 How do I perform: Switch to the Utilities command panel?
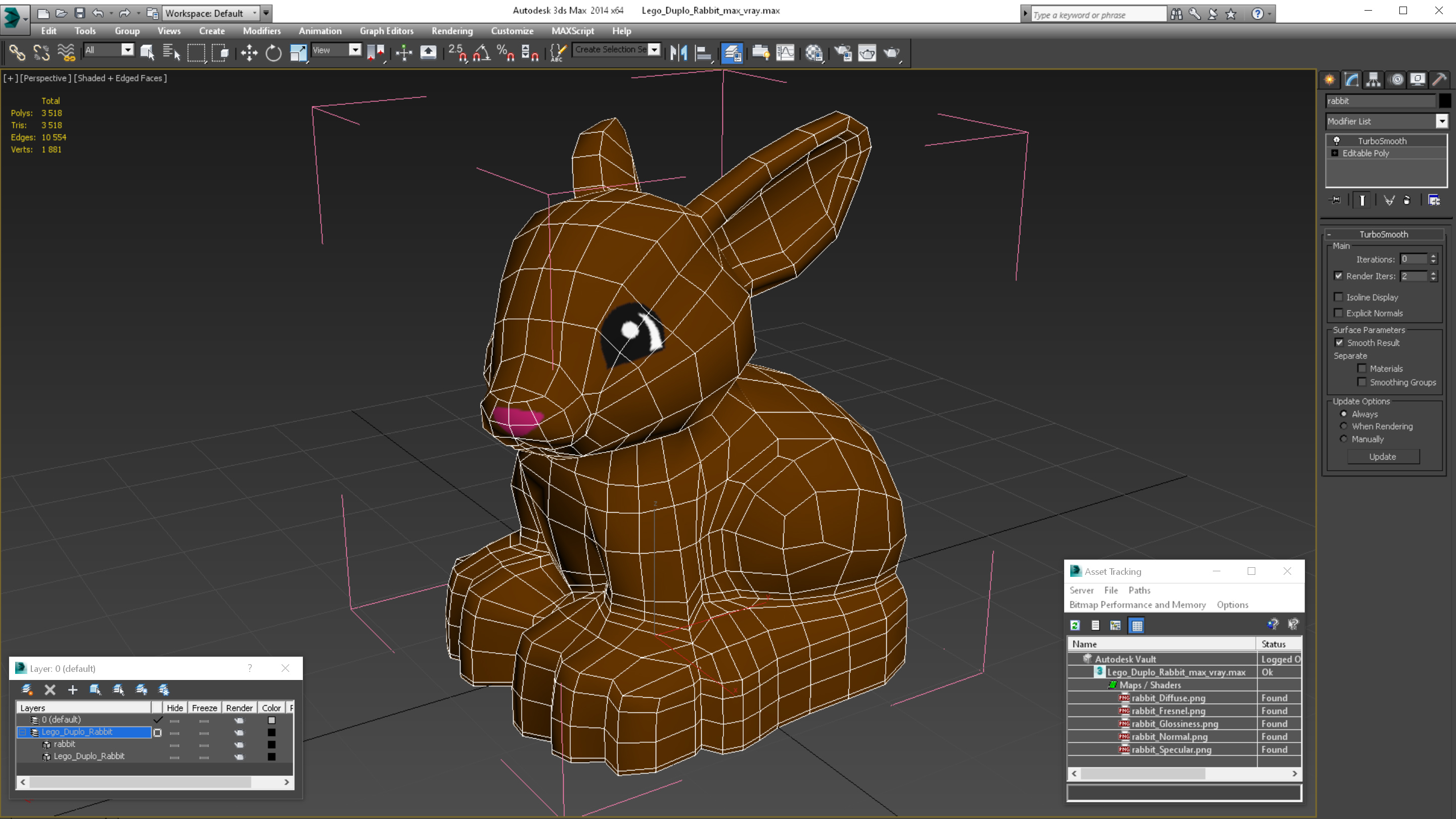tap(1440, 79)
